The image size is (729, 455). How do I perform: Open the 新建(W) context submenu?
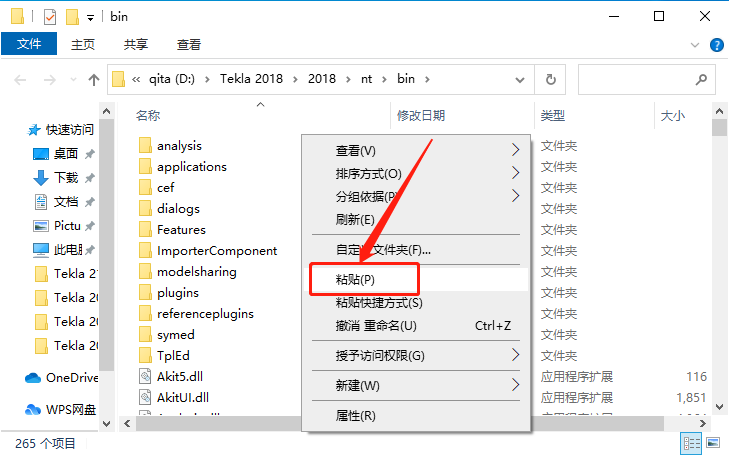[x=416, y=385]
